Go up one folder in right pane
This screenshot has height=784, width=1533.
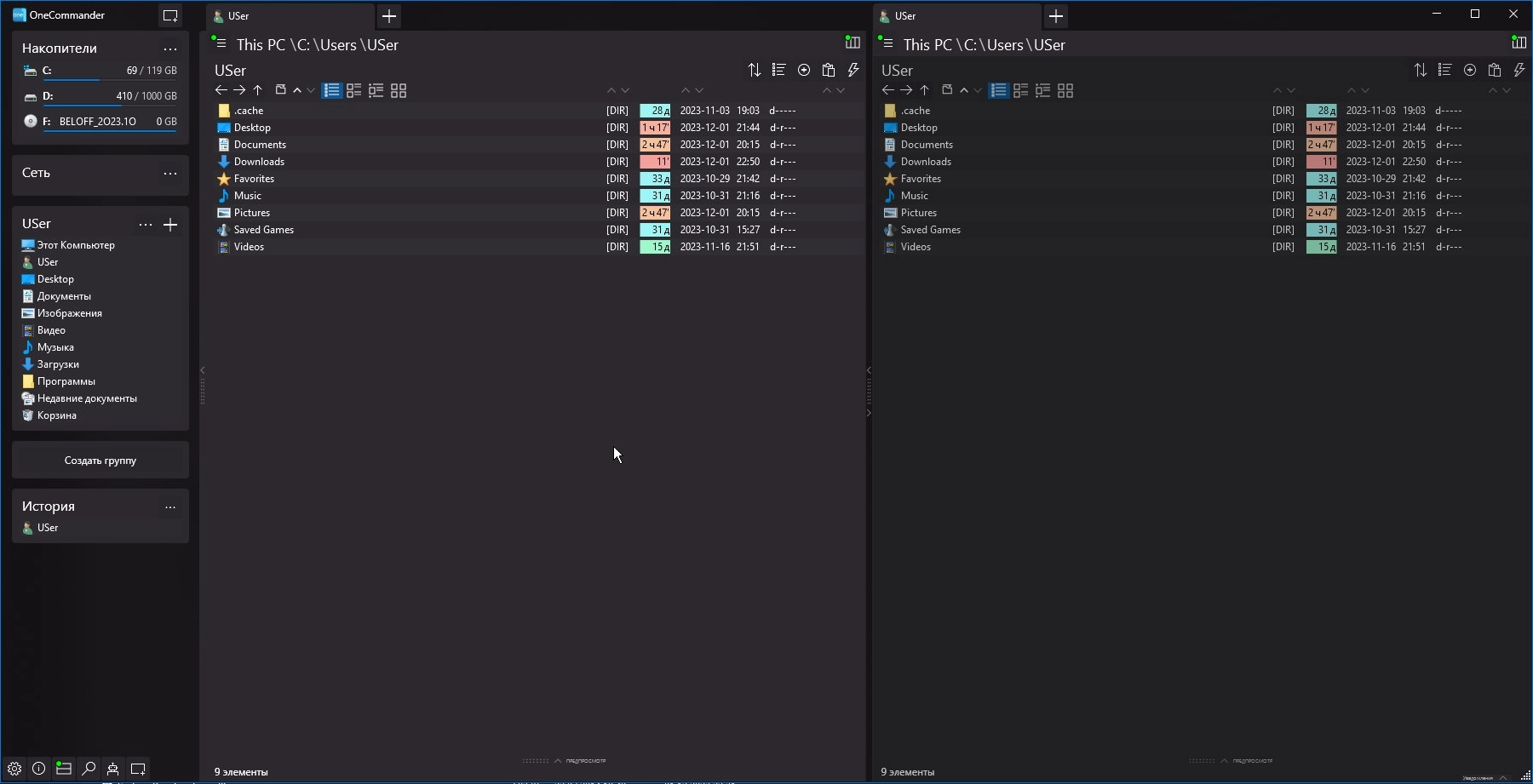(x=925, y=90)
